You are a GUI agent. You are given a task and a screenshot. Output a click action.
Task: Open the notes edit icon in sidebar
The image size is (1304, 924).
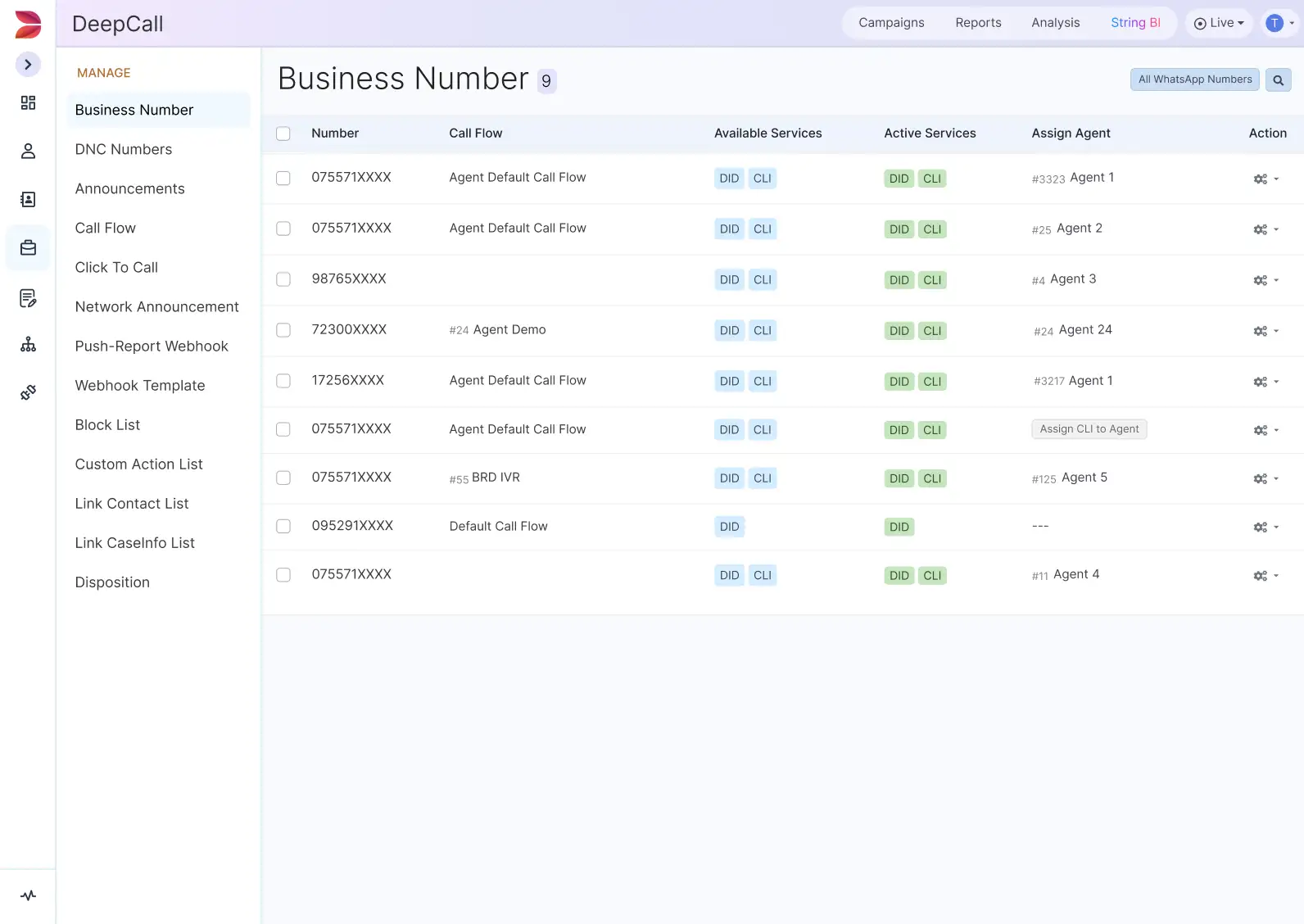click(x=28, y=298)
